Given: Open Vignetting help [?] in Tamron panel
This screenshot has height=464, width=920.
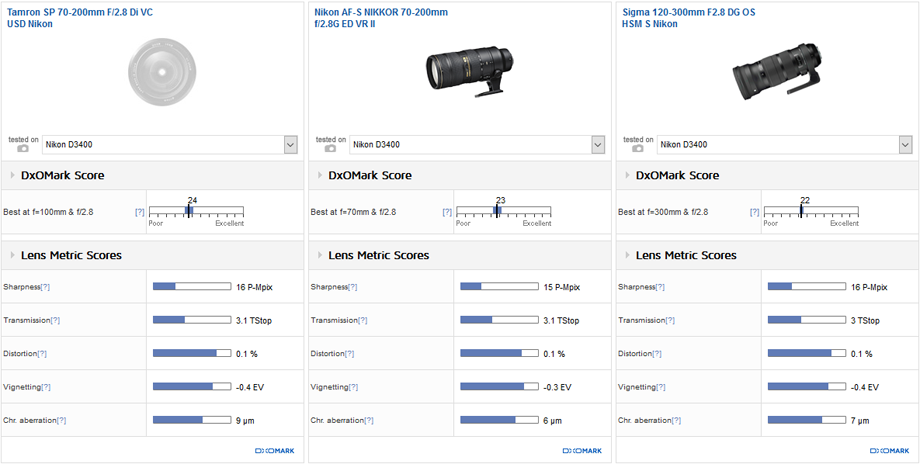Looking at the screenshot, I should click(46, 387).
